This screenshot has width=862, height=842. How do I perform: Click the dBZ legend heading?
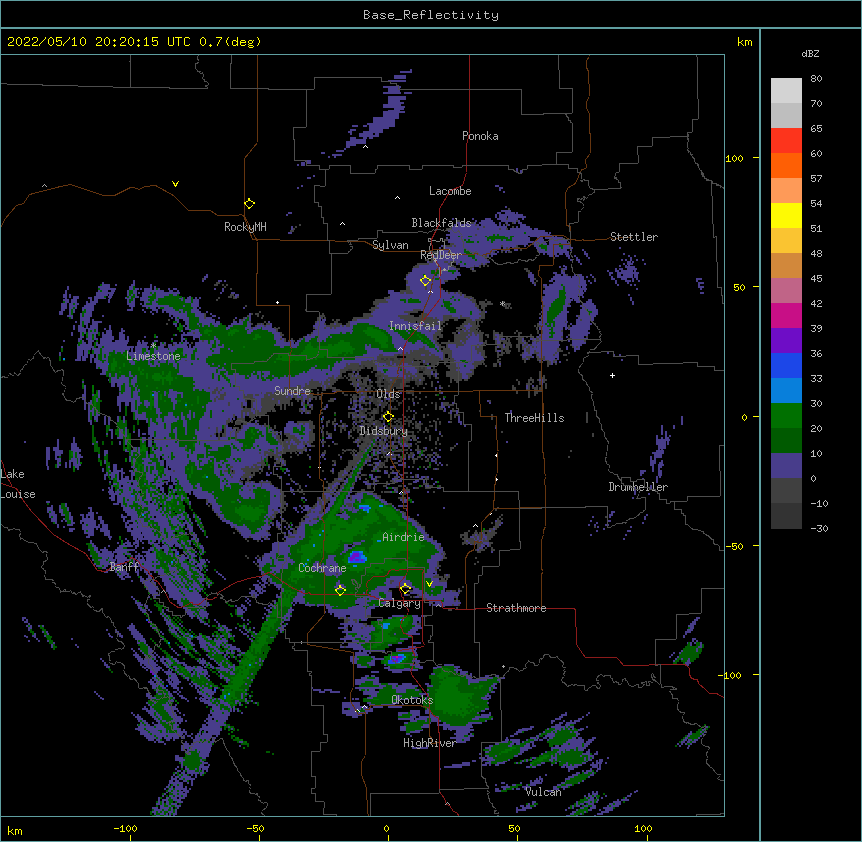[810, 53]
